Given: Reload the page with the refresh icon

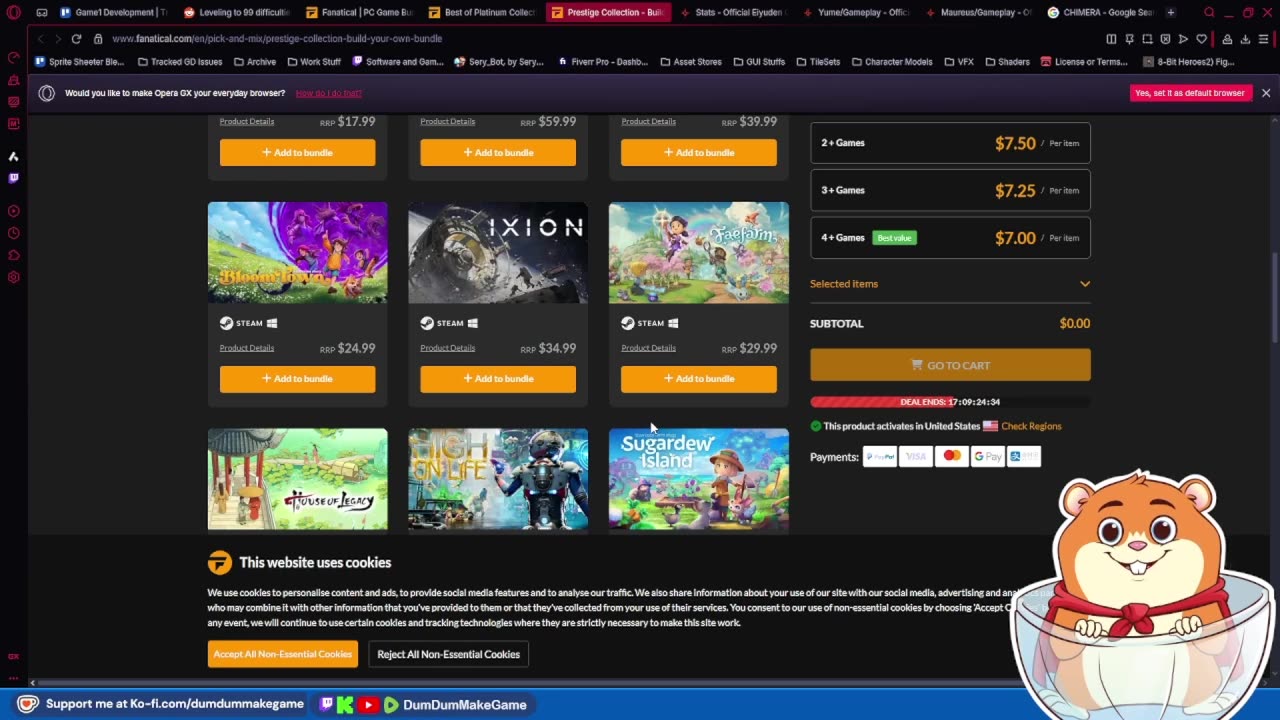Looking at the screenshot, I should (x=76, y=38).
